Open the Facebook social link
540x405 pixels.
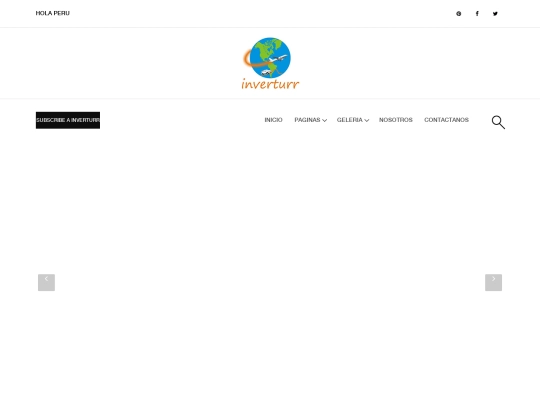[x=477, y=13]
